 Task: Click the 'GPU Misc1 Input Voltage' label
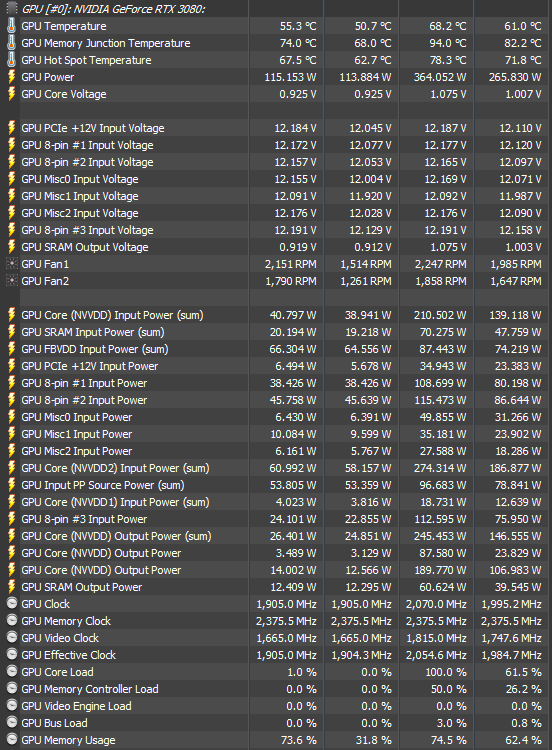point(80,196)
